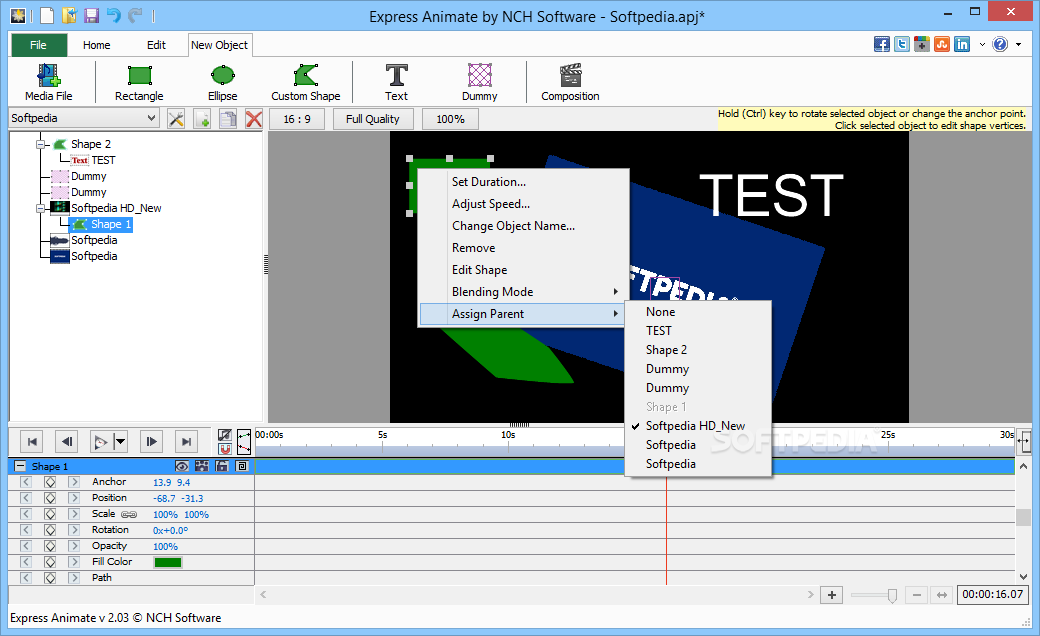Share via the StumbleUpon icon

942,44
